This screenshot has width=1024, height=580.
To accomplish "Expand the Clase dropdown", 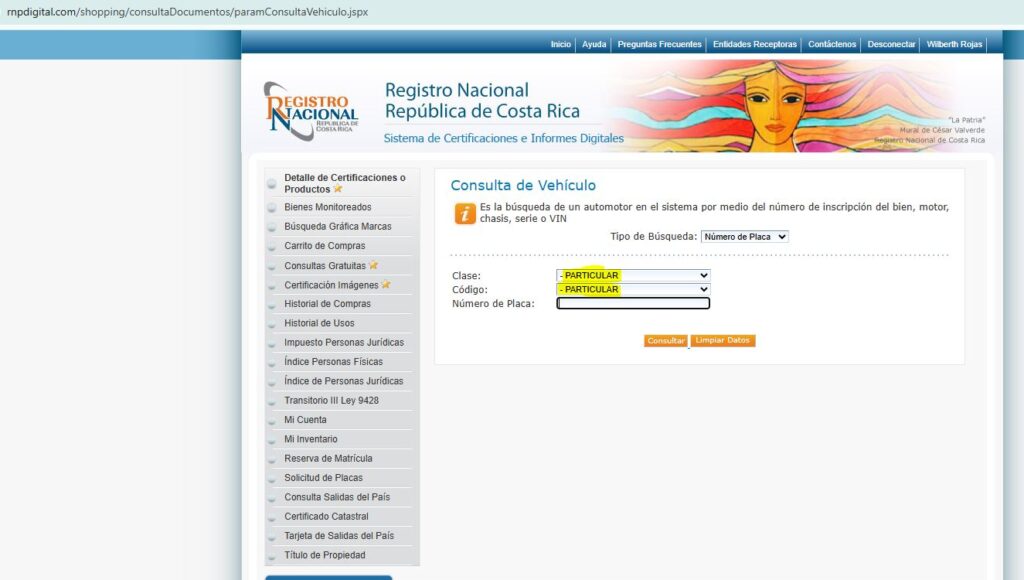I will point(633,275).
